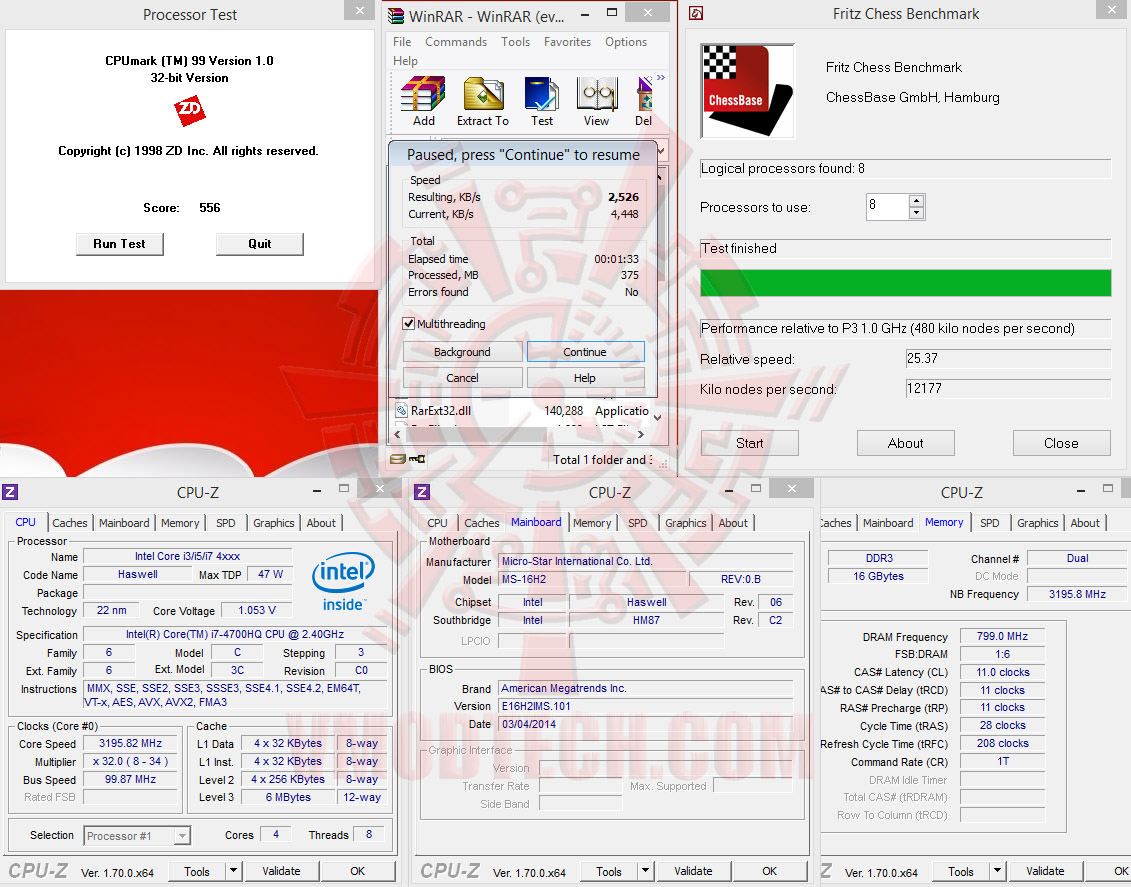The height and width of the screenshot is (887, 1131).
Task: Click Start in Fritz Chess Benchmark
Action: pos(749,443)
